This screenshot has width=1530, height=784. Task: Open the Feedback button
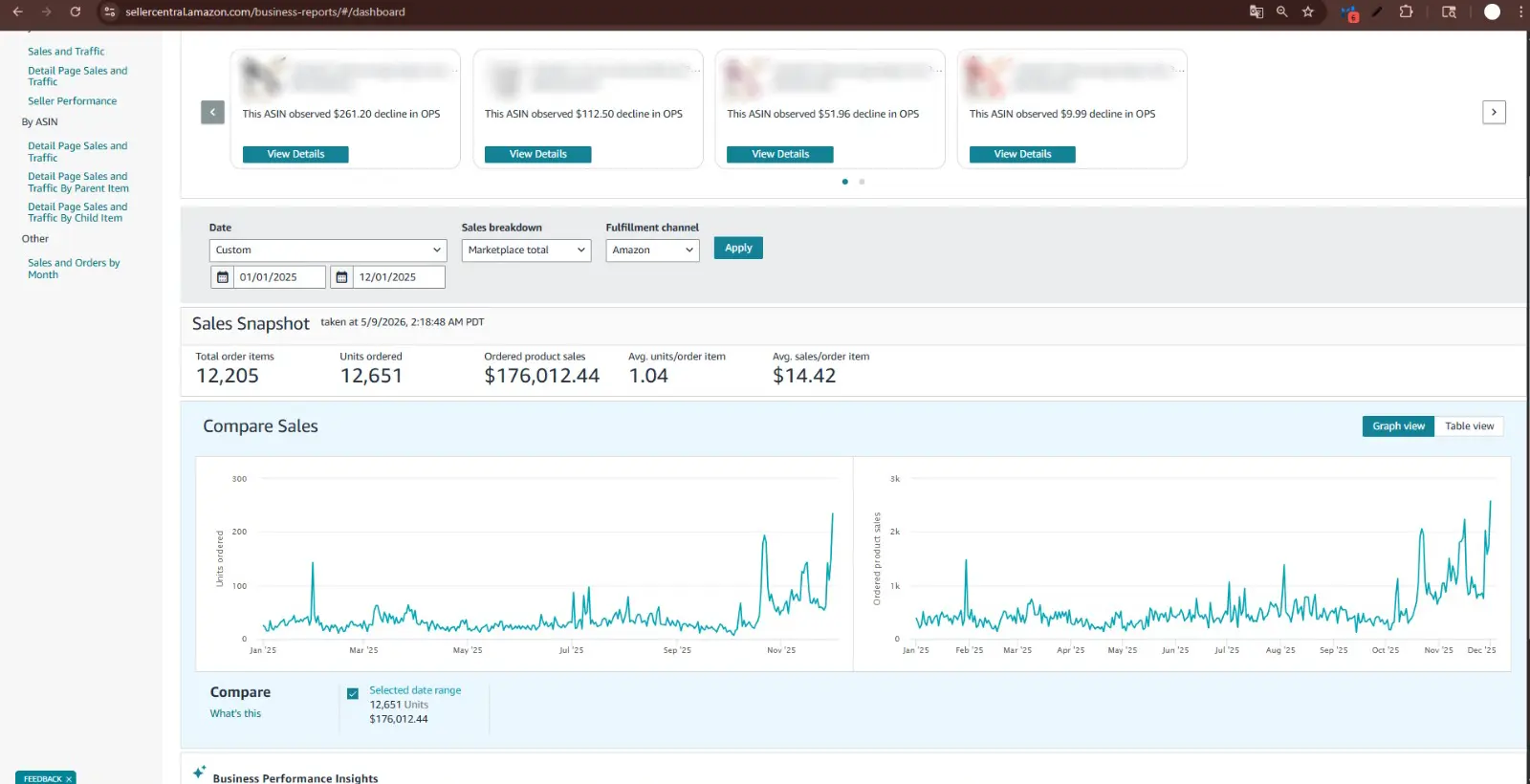pos(42,779)
